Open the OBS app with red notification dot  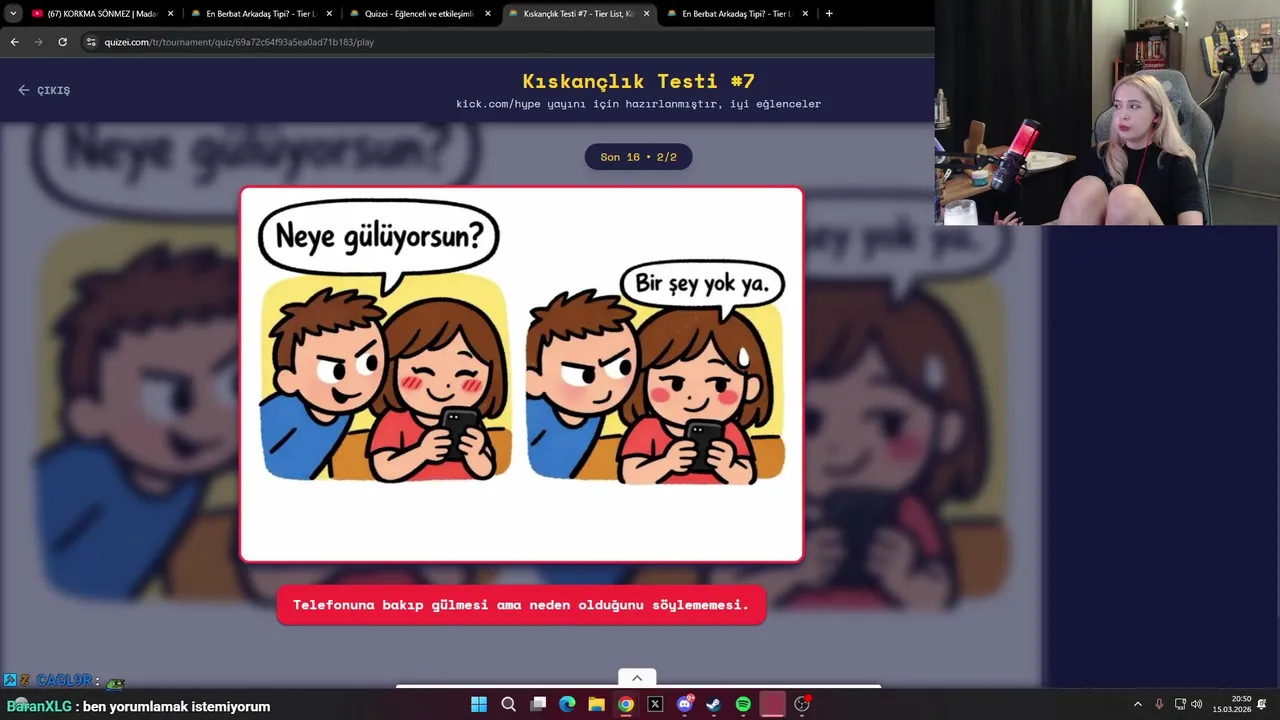click(802, 704)
